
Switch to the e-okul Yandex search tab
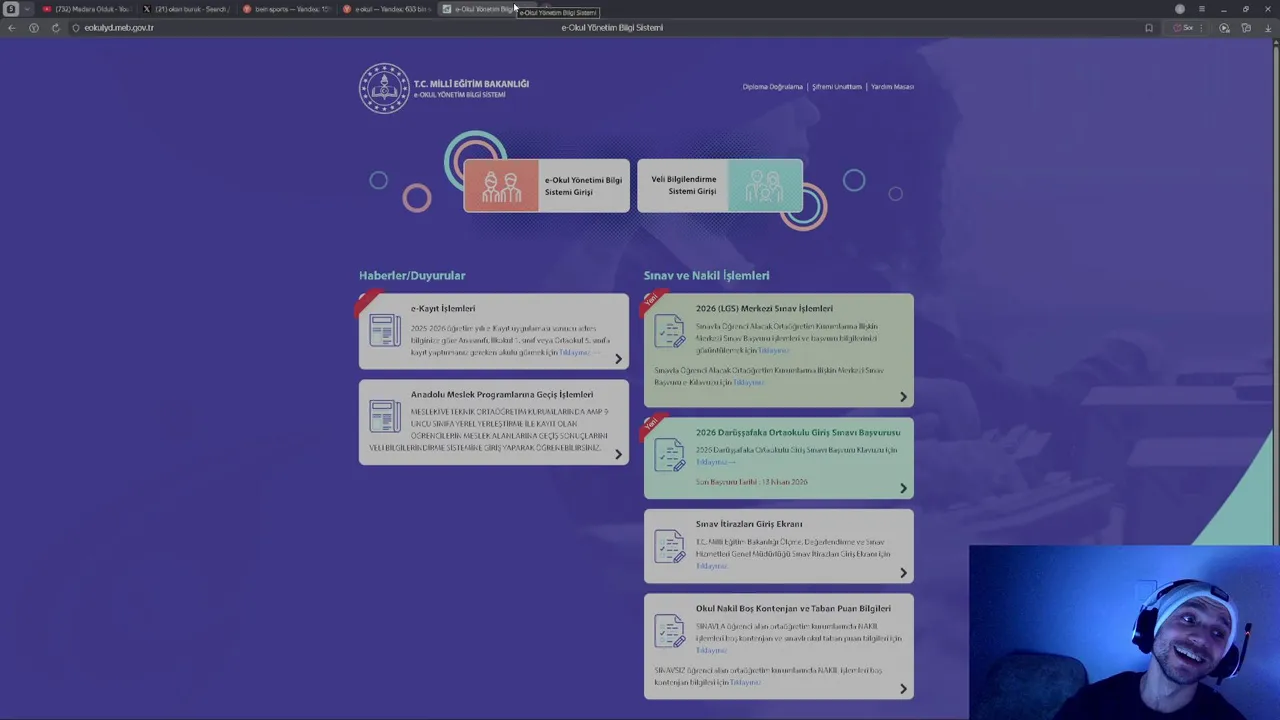coord(387,9)
